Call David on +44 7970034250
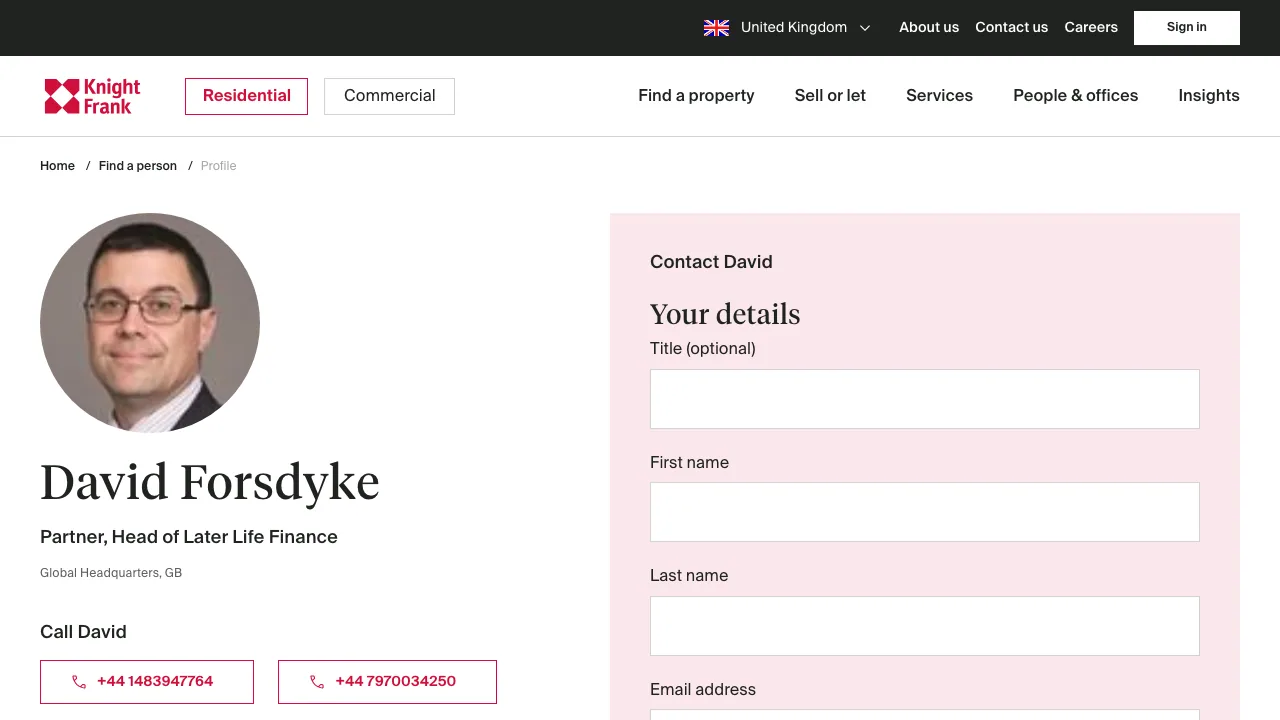The height and width of the screenshot is (720, 1280). tap(387, 681)
